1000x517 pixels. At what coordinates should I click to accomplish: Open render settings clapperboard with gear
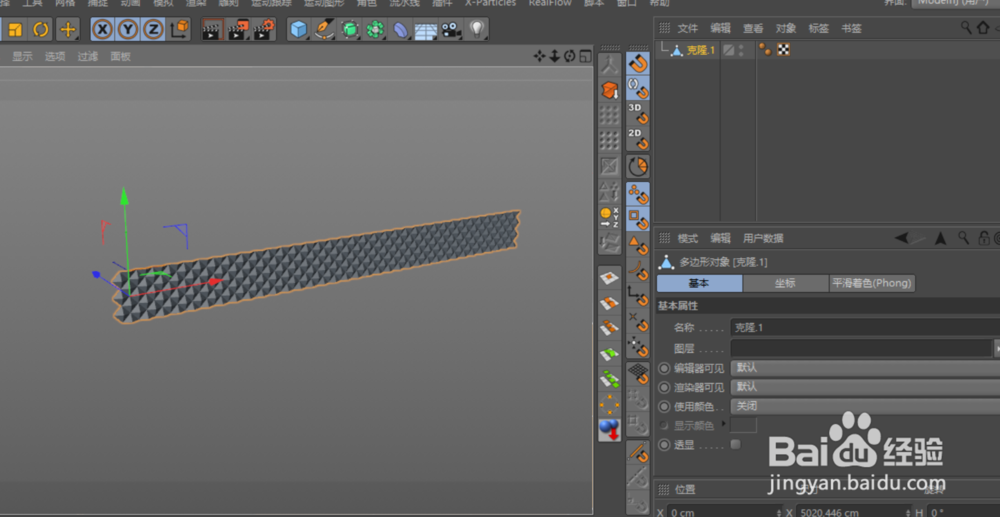coord(264,29)
